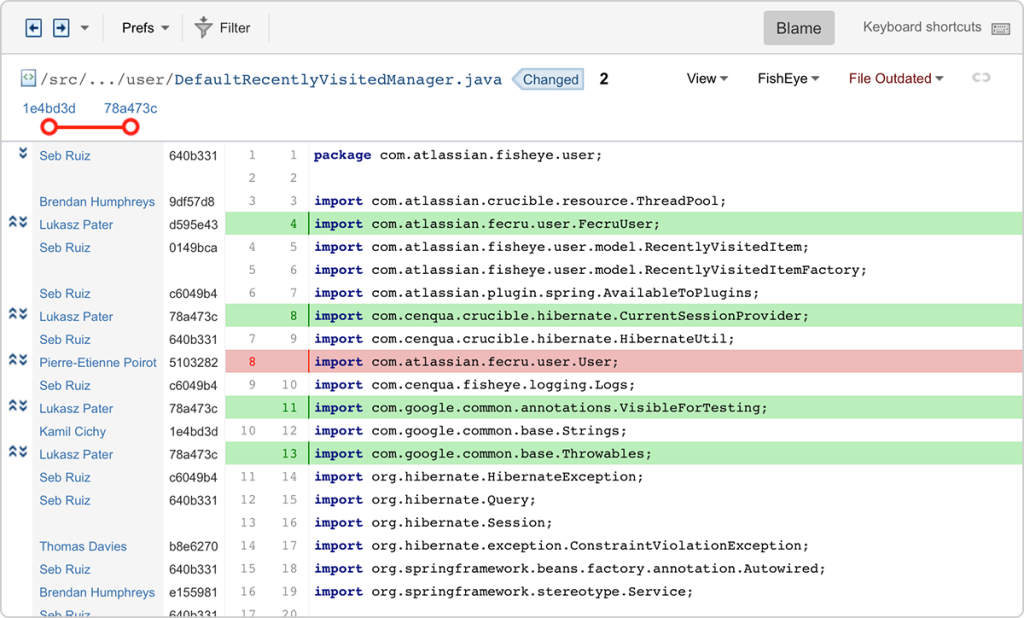The width and height of the screenshot is (1024, 618).
Task: Click author link Kamil Cichy
Action: pos(72,431)
